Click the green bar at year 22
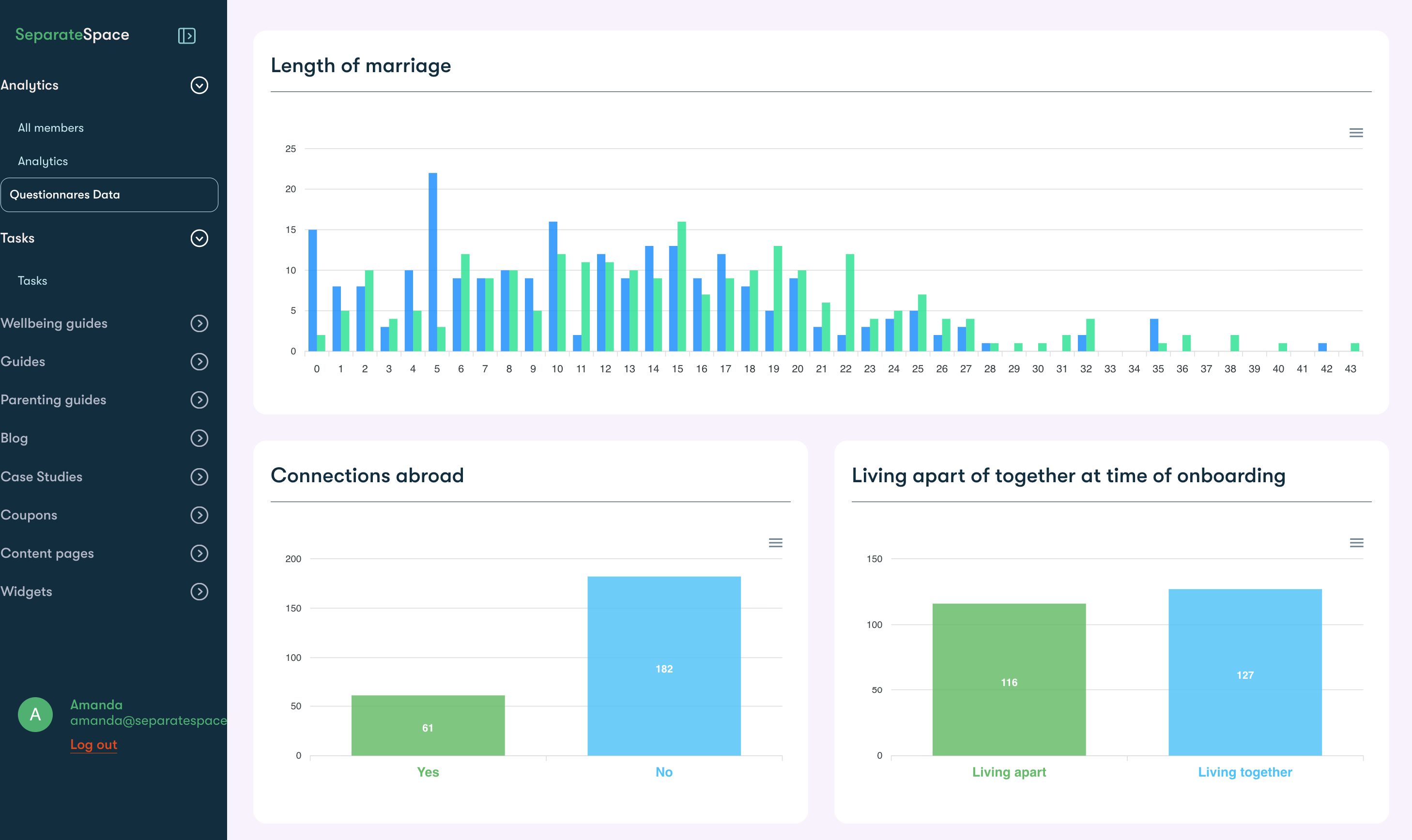The width and height of the screenshot is (1412, 840). pos(850,303)
